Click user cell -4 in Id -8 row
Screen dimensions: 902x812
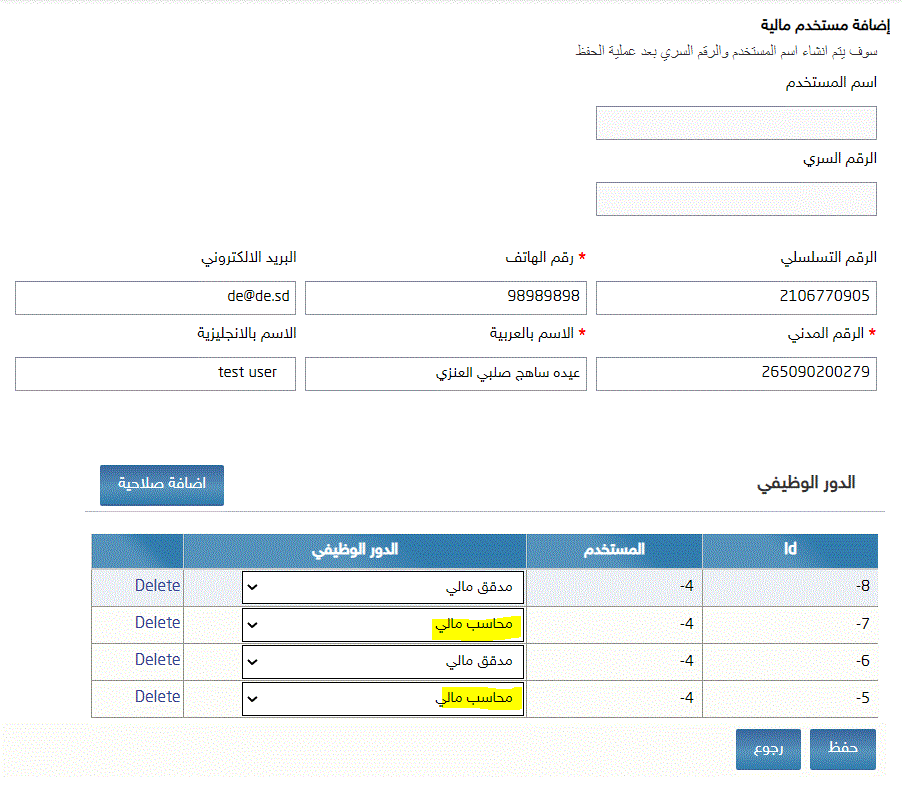pos(614,587)
